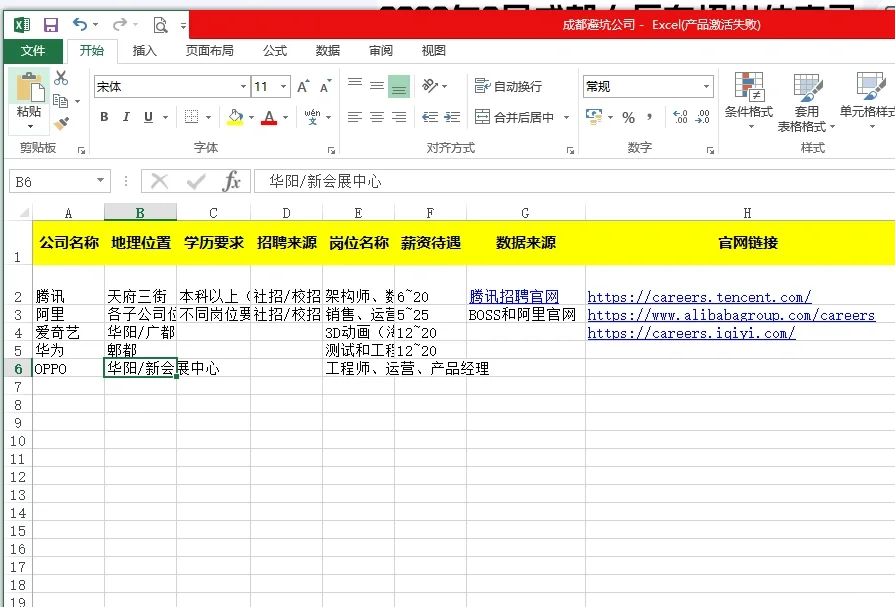Open the careers.tencent.com link
This screenshot has height=607, width=895.
[x=699, y=297]
